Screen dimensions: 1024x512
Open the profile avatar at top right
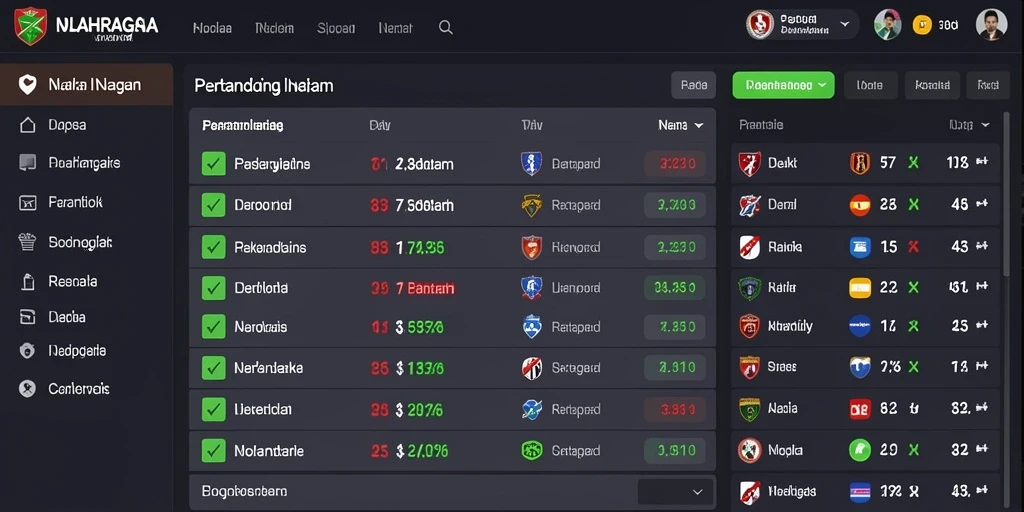point(991,25)
